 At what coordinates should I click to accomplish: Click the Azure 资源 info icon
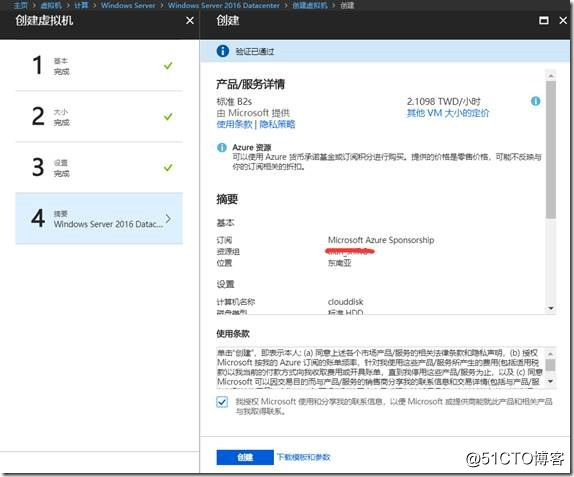pyautogui.click(x=222, y=147)
